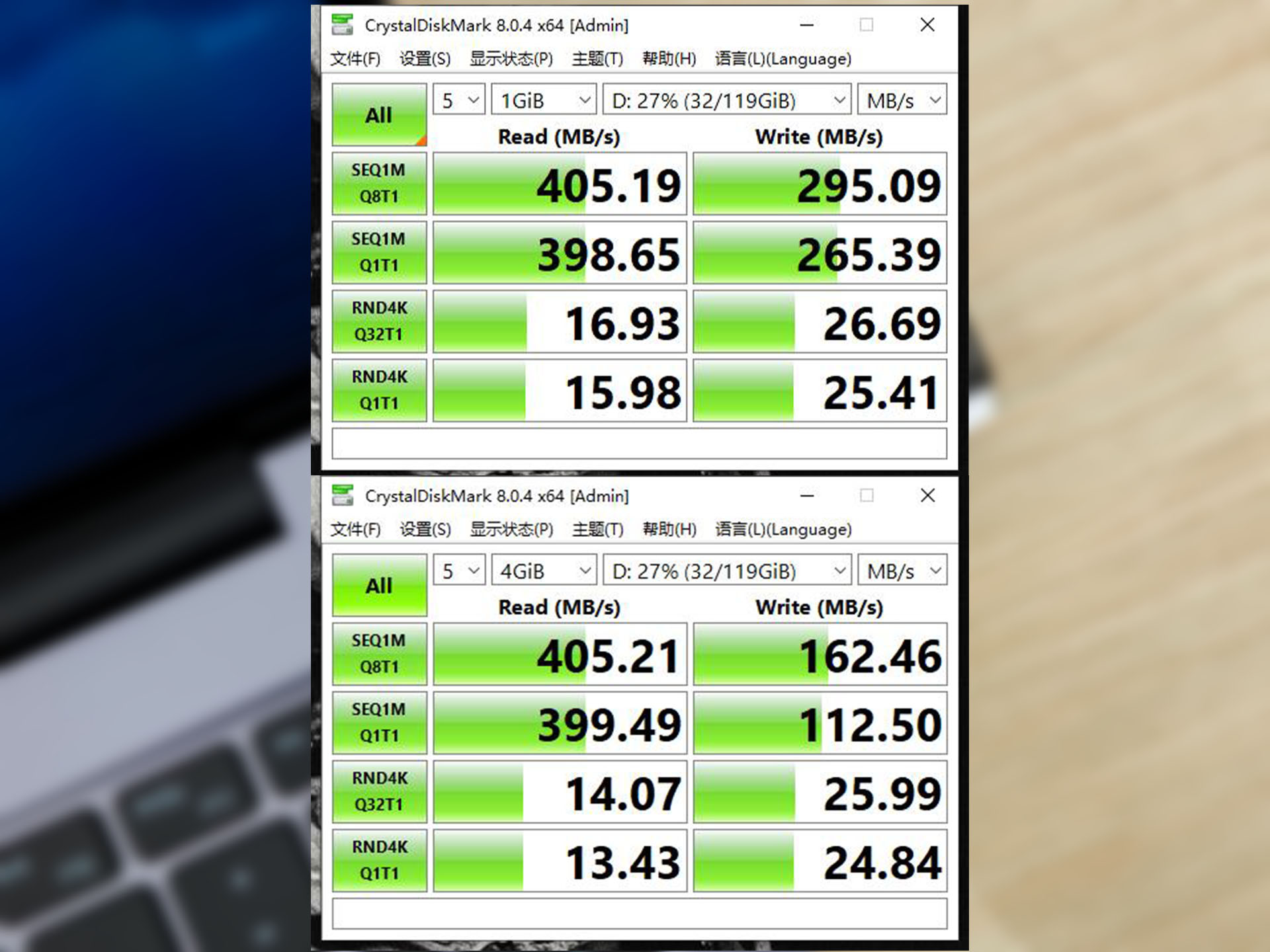Click the 25.41 write result
The width and height of the screenshot is (1270, 952).
pyautogui.click(x=820, y=390)
